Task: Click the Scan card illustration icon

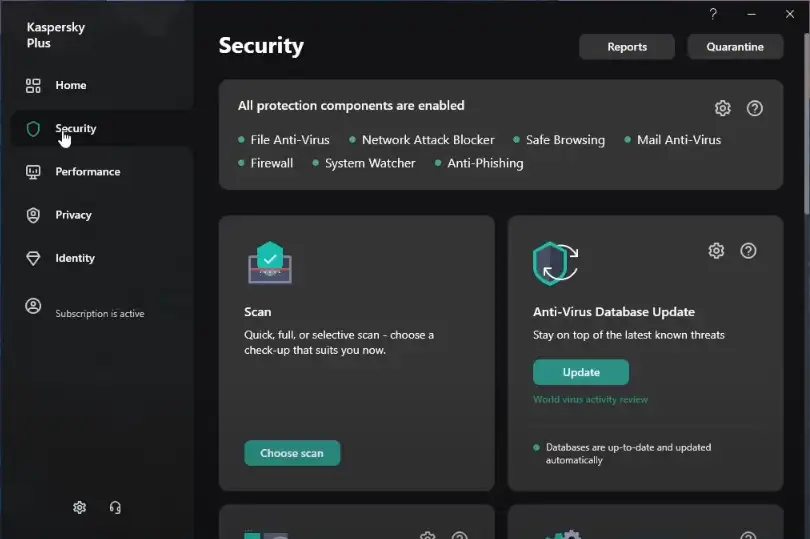Action: pyautogui.click(x=268, y=263)
